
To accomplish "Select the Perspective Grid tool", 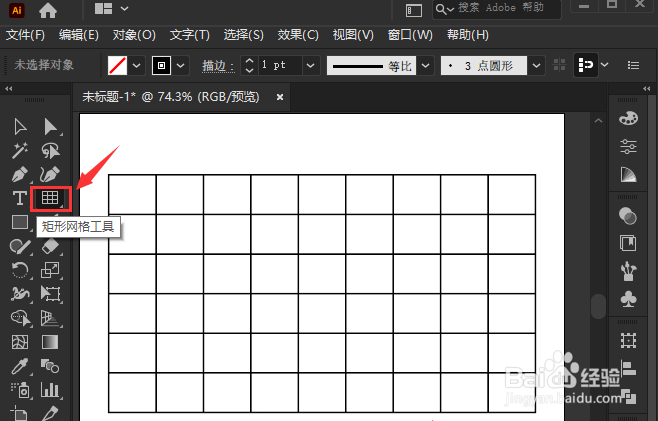I will (x=50, y=318).
